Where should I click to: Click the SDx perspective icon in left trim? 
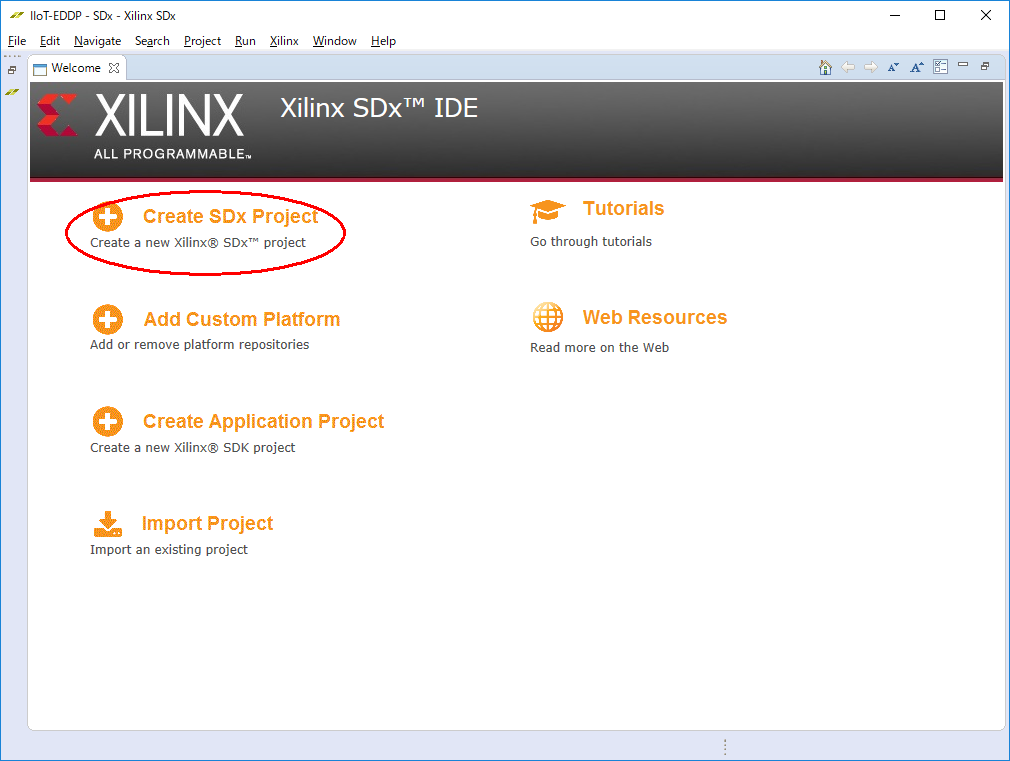click(x=12, y=91)
